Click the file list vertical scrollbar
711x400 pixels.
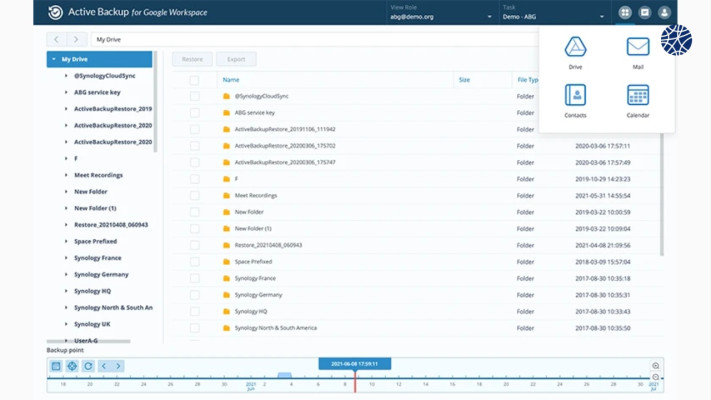pos(662,195)
